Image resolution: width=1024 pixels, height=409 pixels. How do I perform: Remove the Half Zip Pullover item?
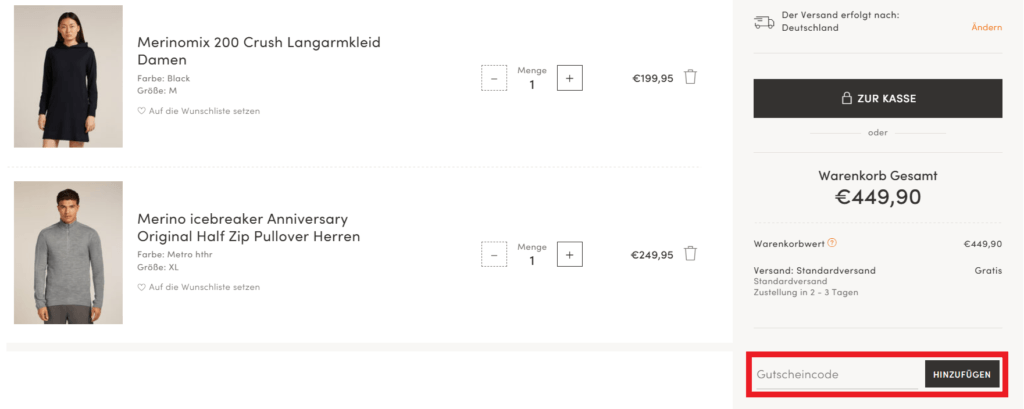pos(690,254)
